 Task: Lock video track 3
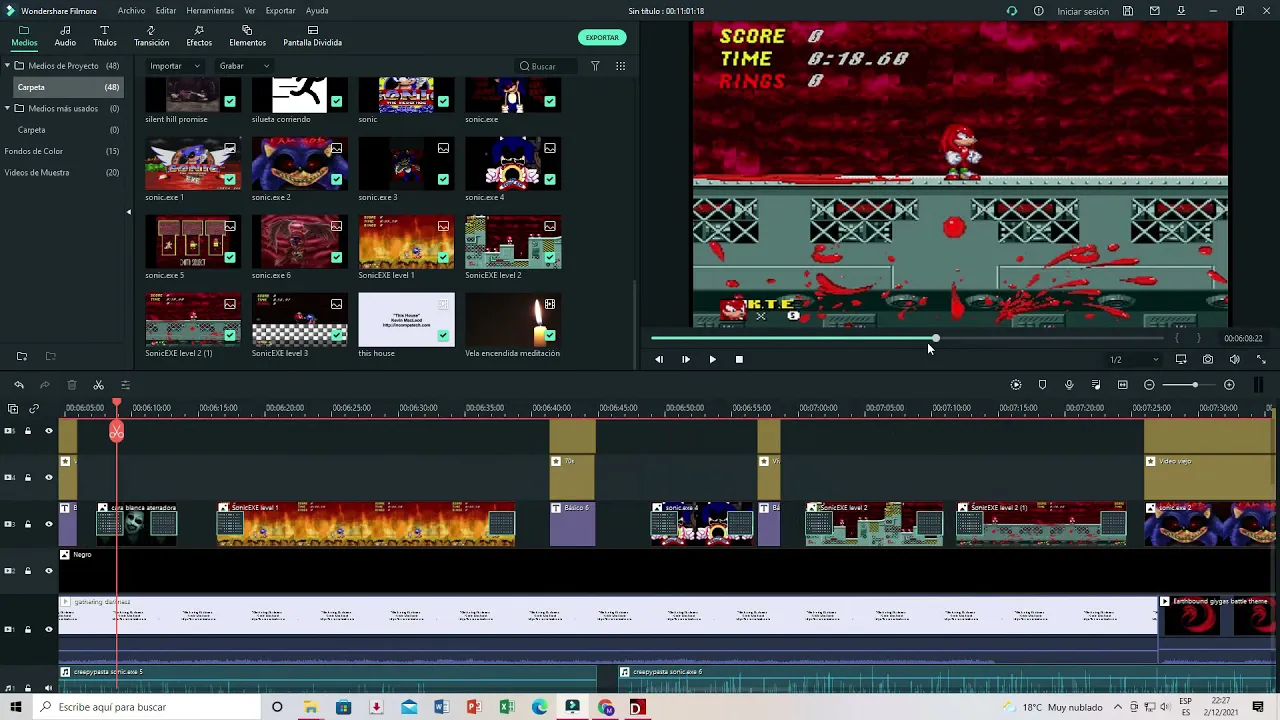tap(28, 524)
